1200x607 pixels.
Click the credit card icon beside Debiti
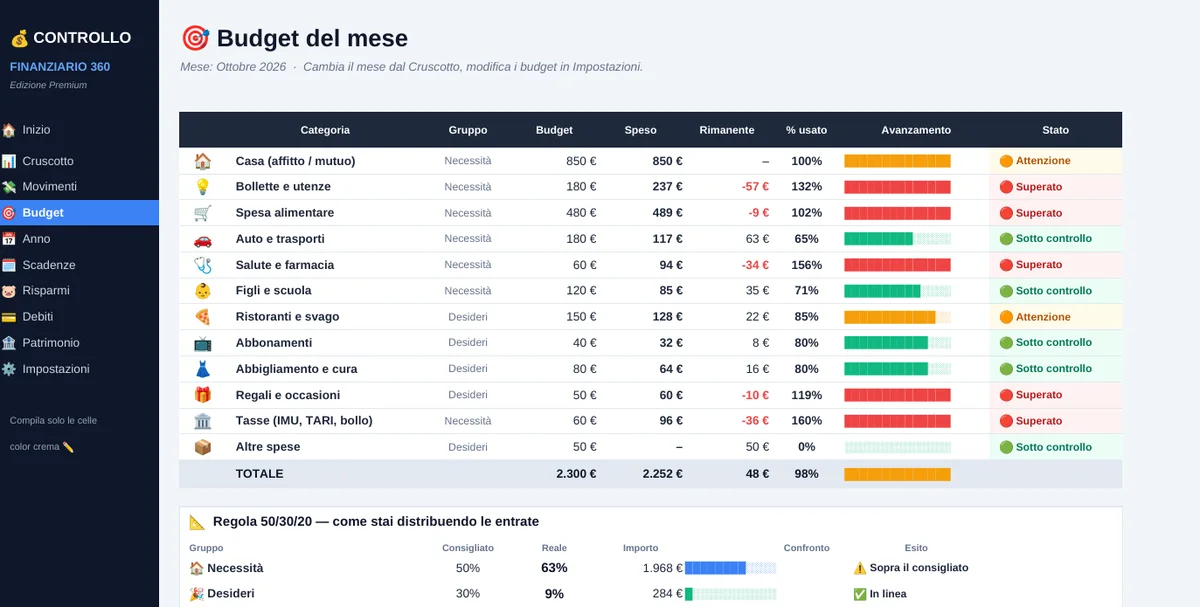[x=9, y=317]
